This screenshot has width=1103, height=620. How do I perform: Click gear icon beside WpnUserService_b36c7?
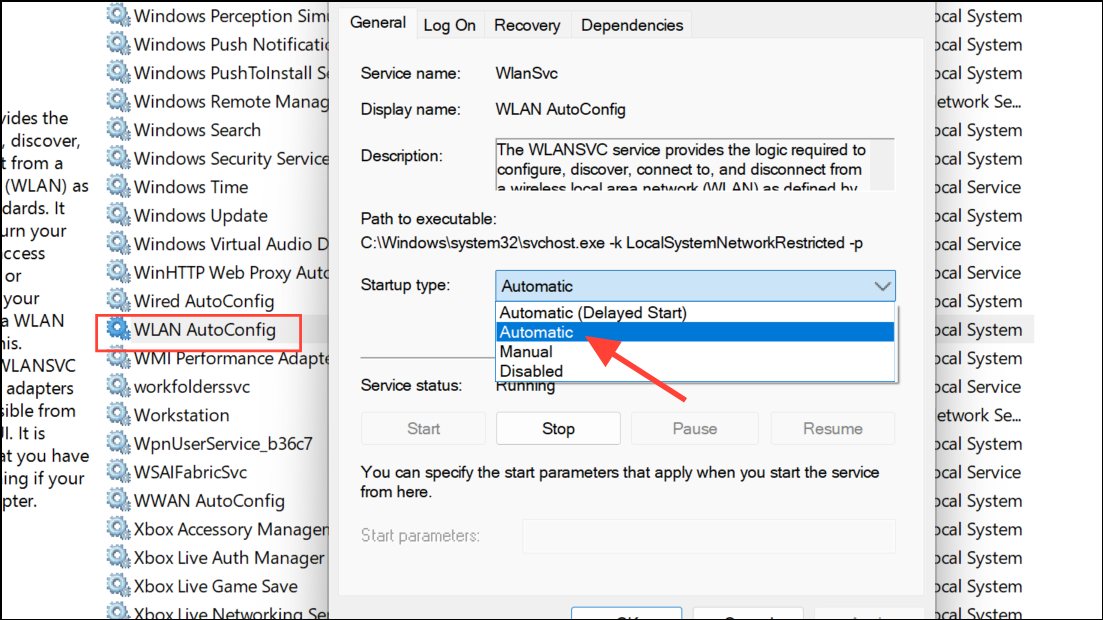(x=118, y=443)
